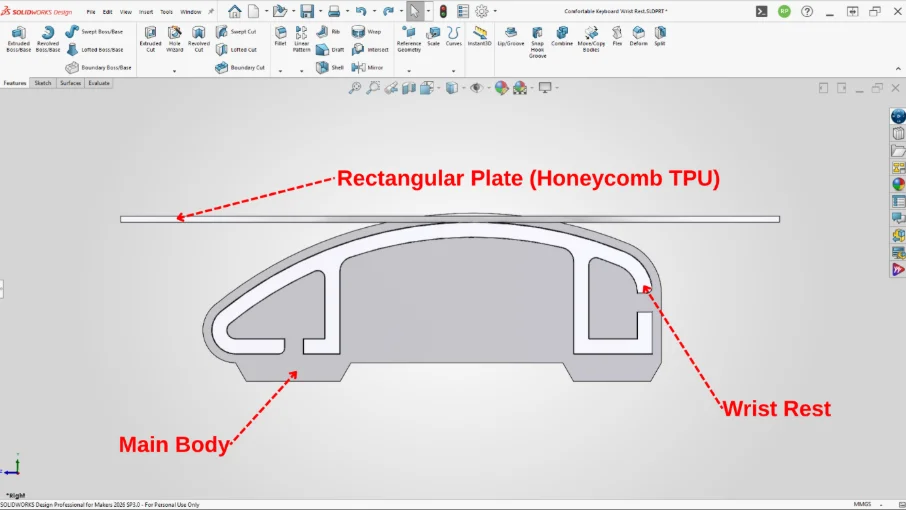Image resolution: width=906 pixels, height=510 pixels.
Task: Select the Extruded Boss/Base tool
Action: pos(18,39)
